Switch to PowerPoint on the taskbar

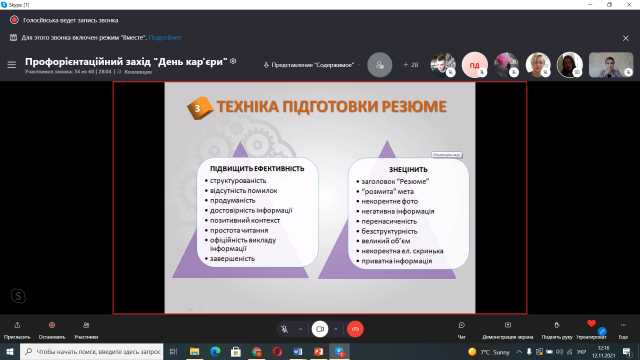(319, 351)
